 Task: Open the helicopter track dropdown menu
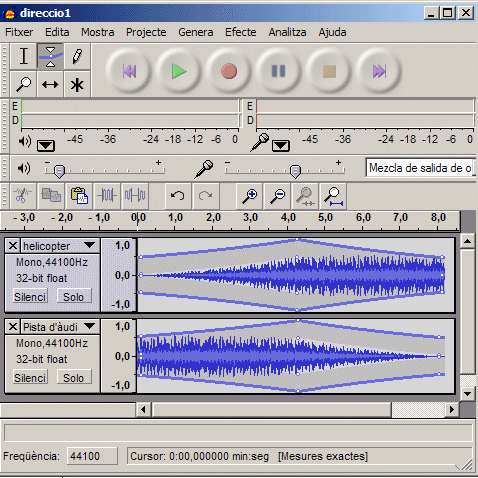[89, 246]
